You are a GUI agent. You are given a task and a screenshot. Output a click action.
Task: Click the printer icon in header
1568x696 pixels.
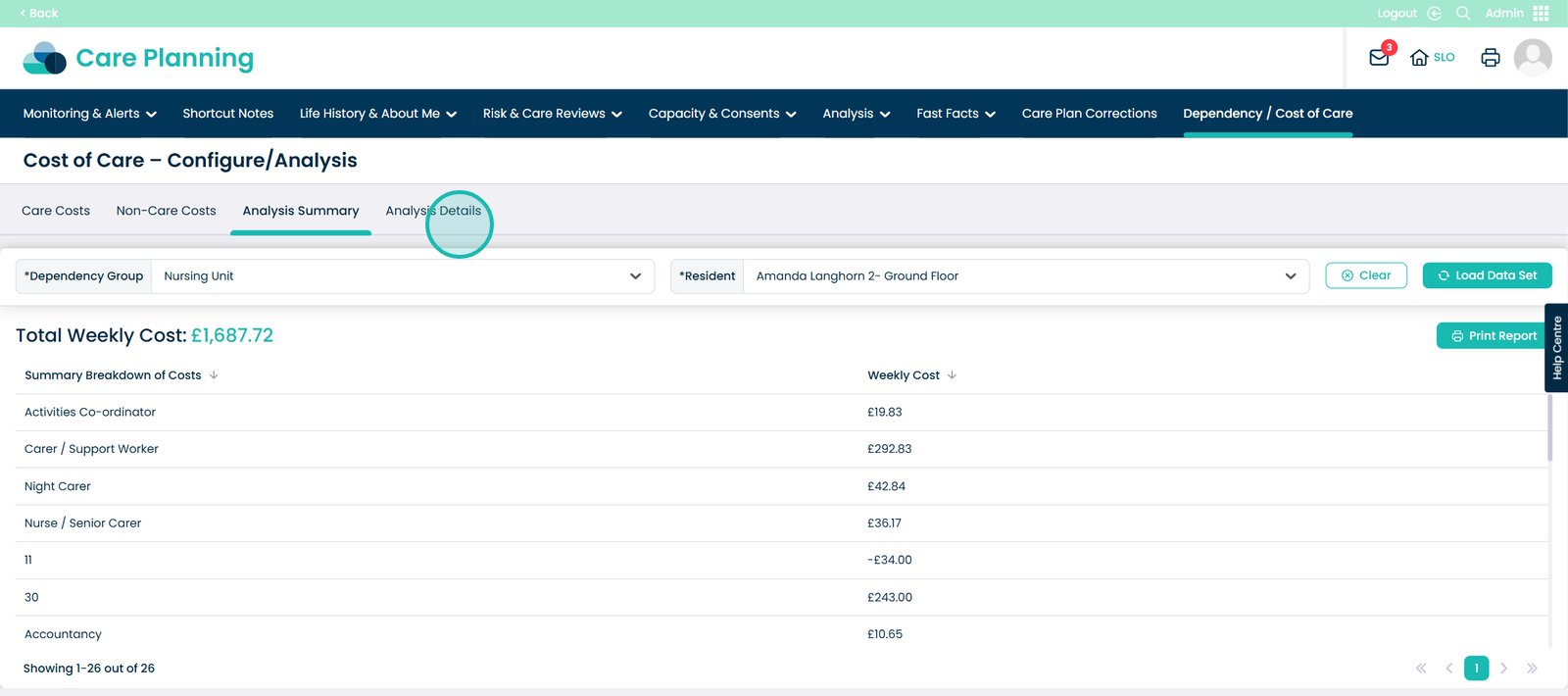[1490, 58]
